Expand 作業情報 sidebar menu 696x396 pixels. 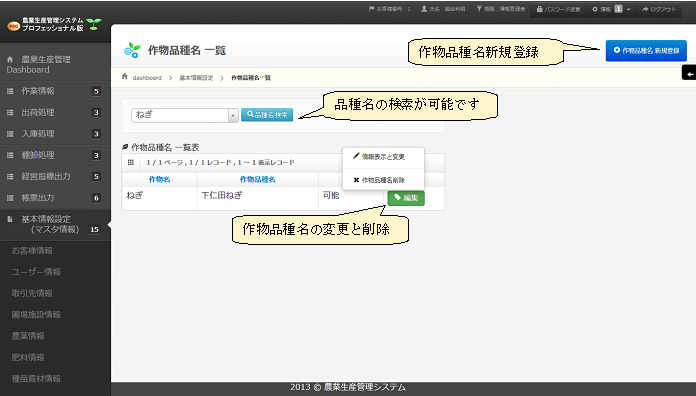point(55,91)
